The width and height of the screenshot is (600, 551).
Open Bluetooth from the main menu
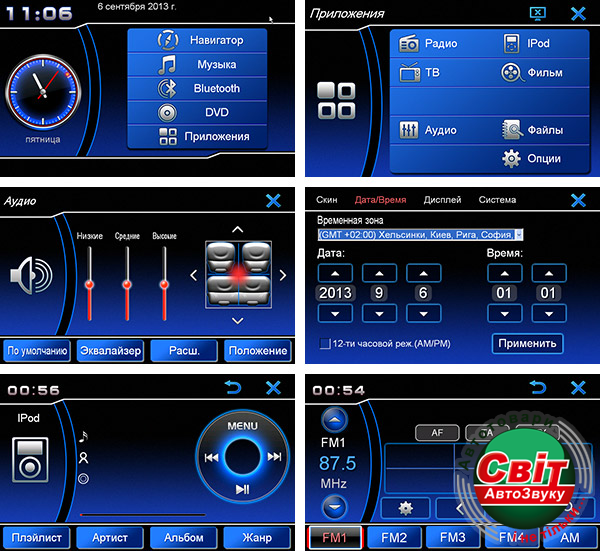pos(197,88)
